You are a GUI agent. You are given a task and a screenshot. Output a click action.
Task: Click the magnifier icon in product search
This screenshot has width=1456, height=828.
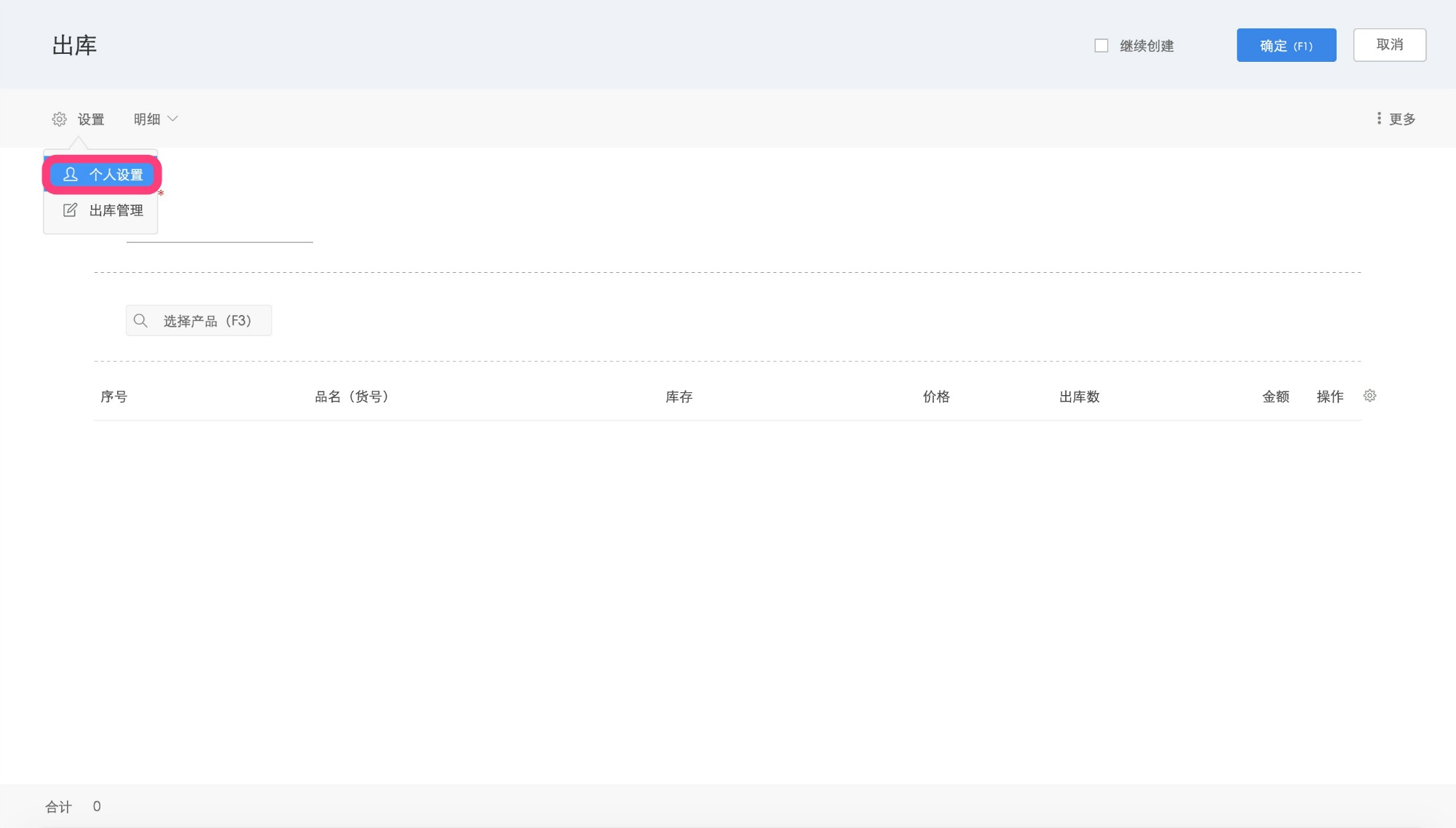pos(141,320)
